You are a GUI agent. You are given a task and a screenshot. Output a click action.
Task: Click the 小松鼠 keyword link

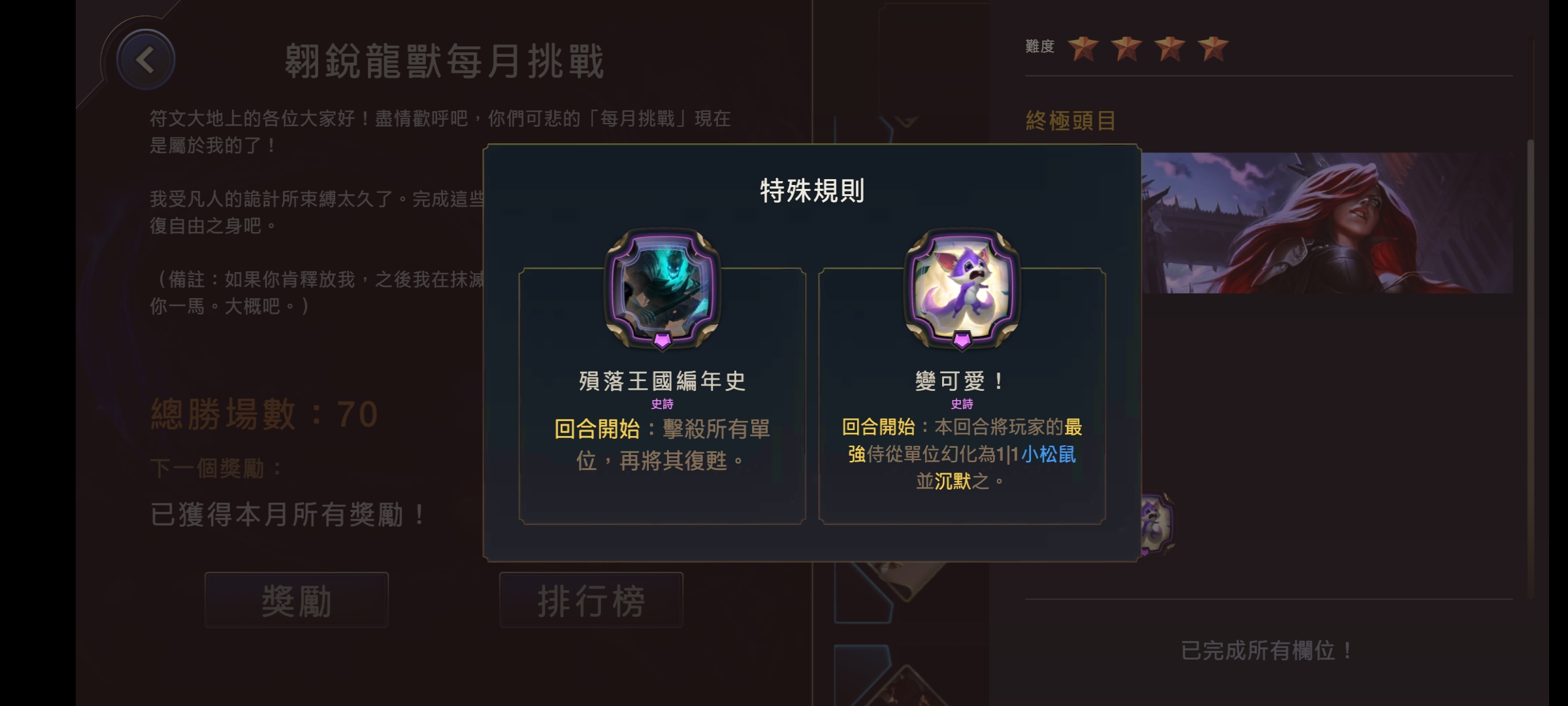point(1049,454)
